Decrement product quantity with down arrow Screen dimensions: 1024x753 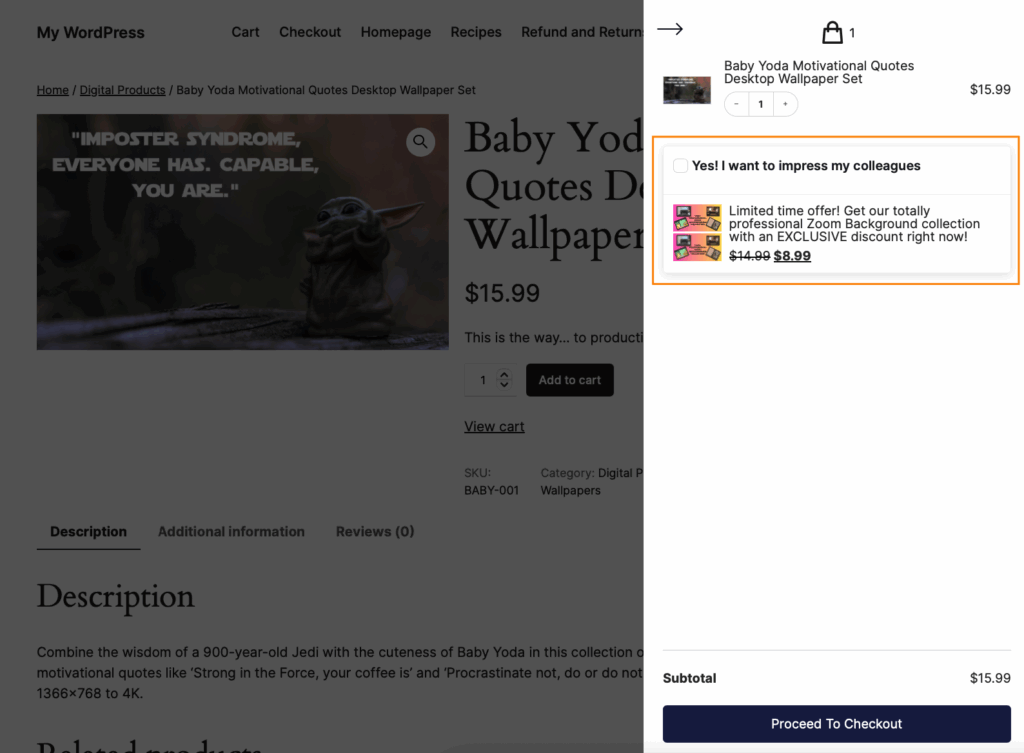coord(504,385)
